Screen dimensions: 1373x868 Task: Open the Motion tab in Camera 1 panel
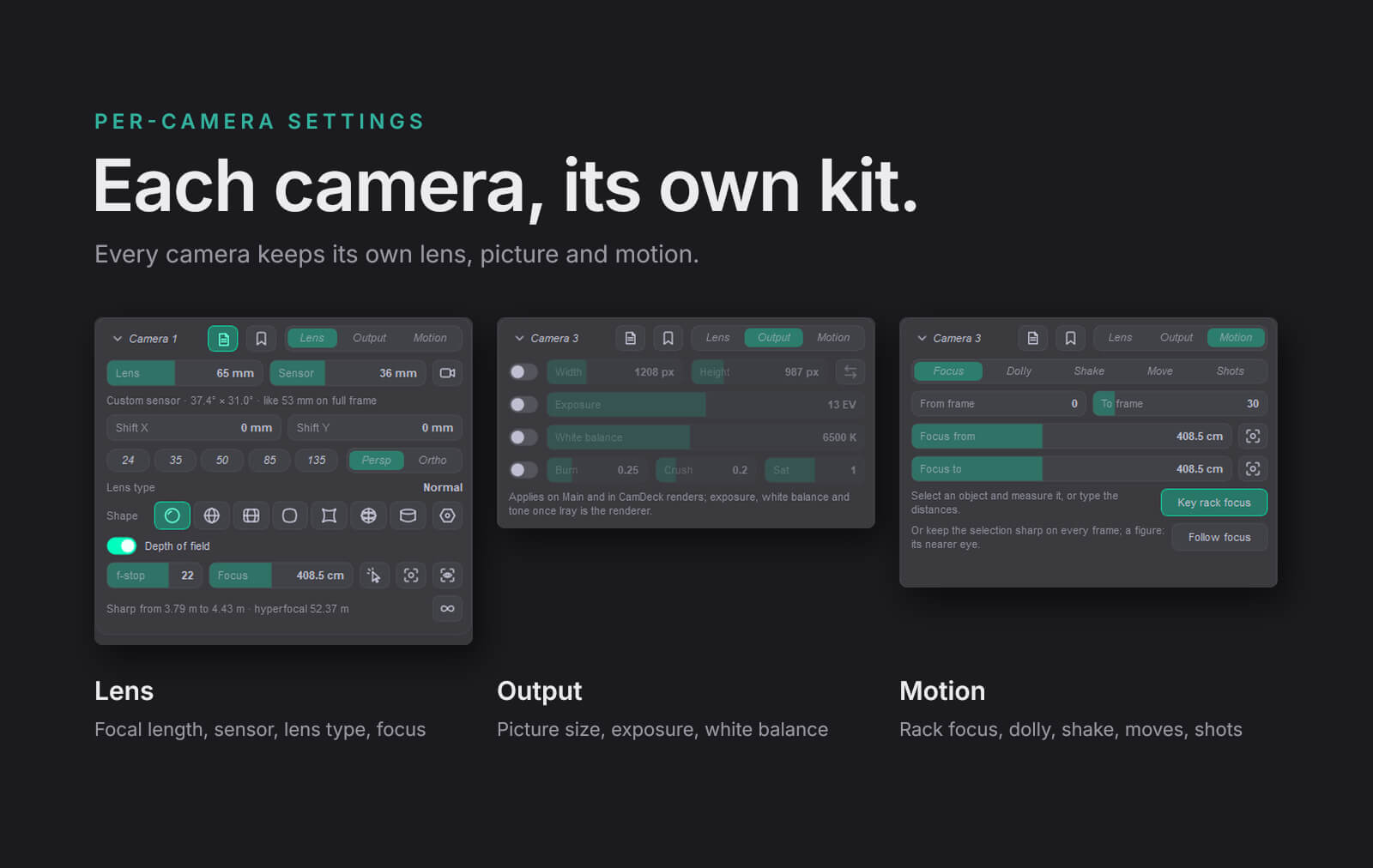(430, 338)
